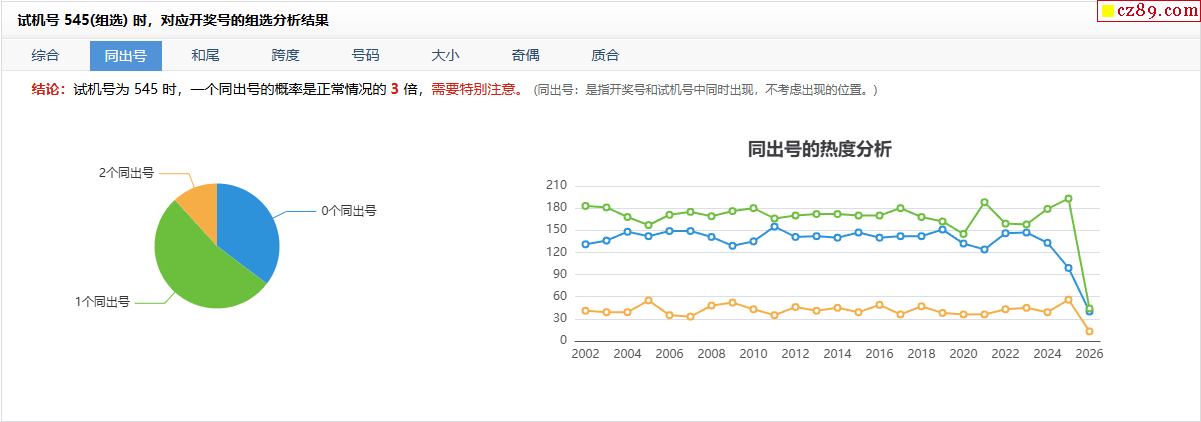The height and width of the screenshot is (422, 1201).
Task: Open the 奇偶 tab
Action: pyautogui.click(x=525, y=55)
